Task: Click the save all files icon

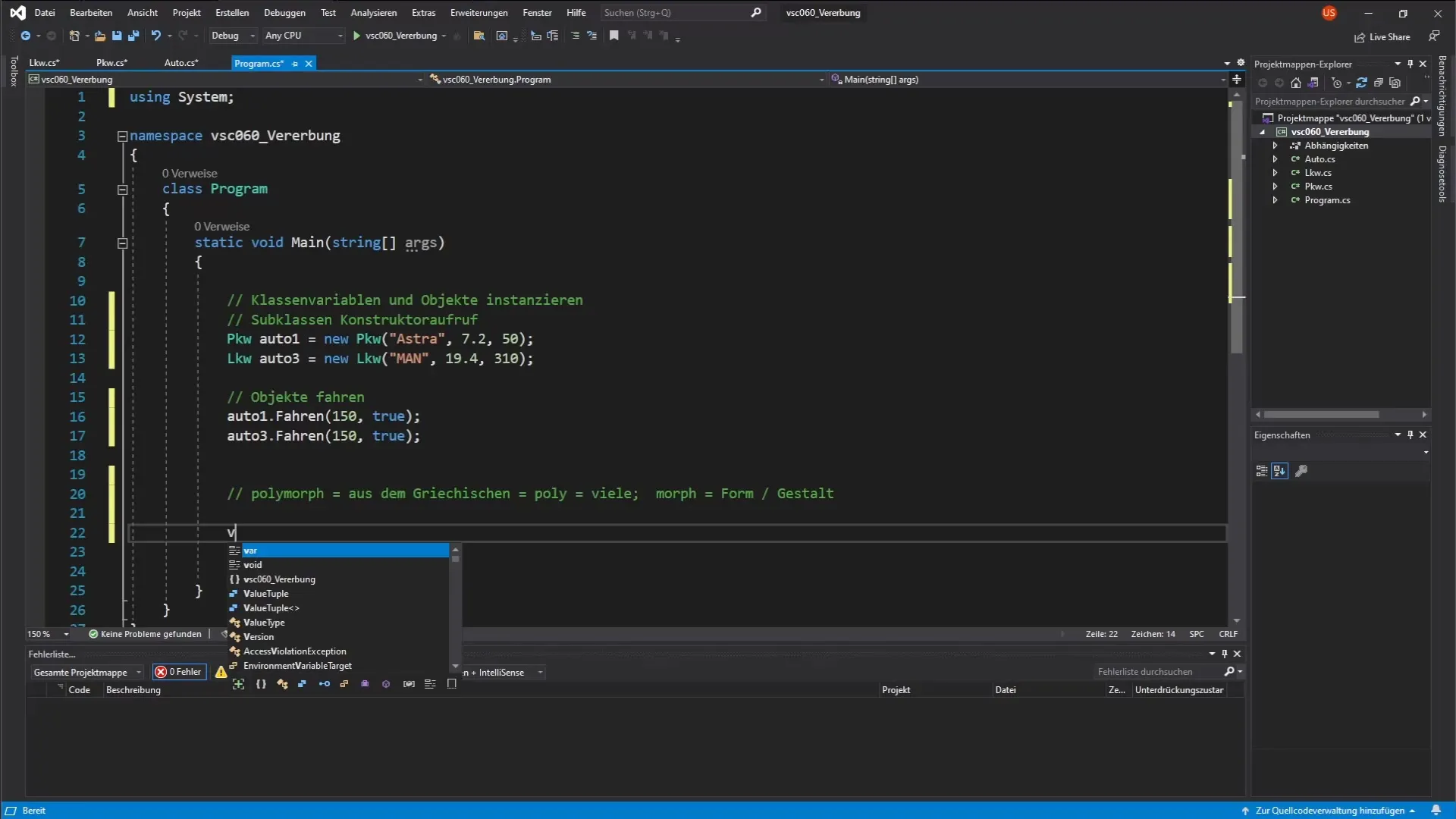Action: point(133,36)
